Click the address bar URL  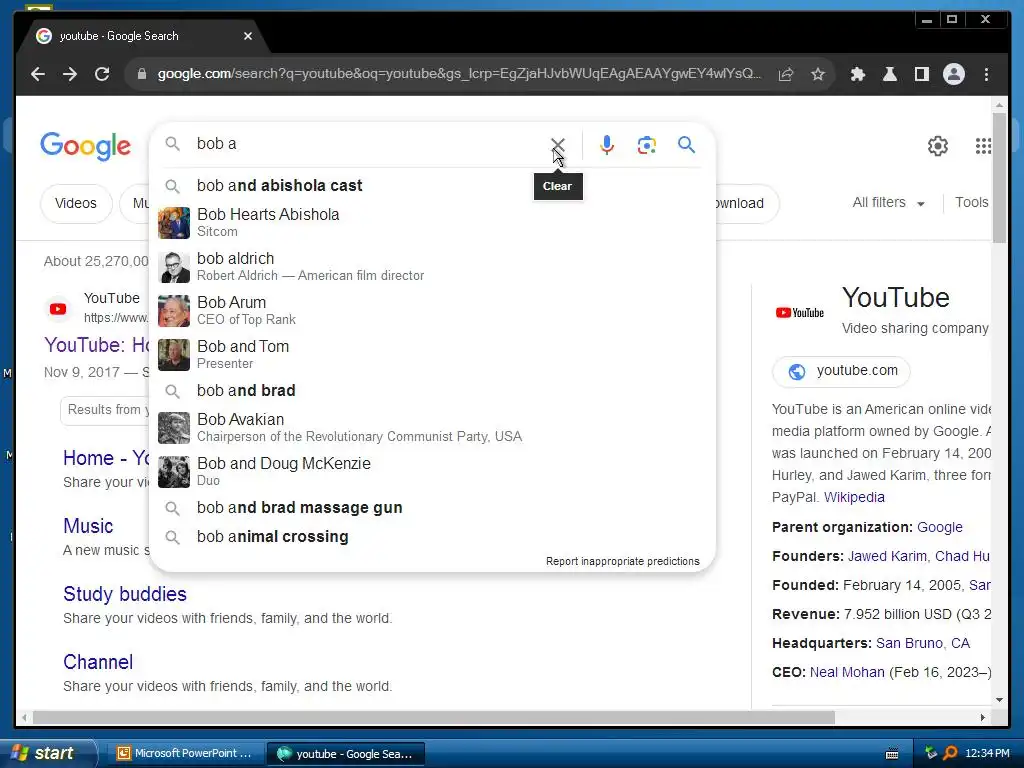coord(459,74)
